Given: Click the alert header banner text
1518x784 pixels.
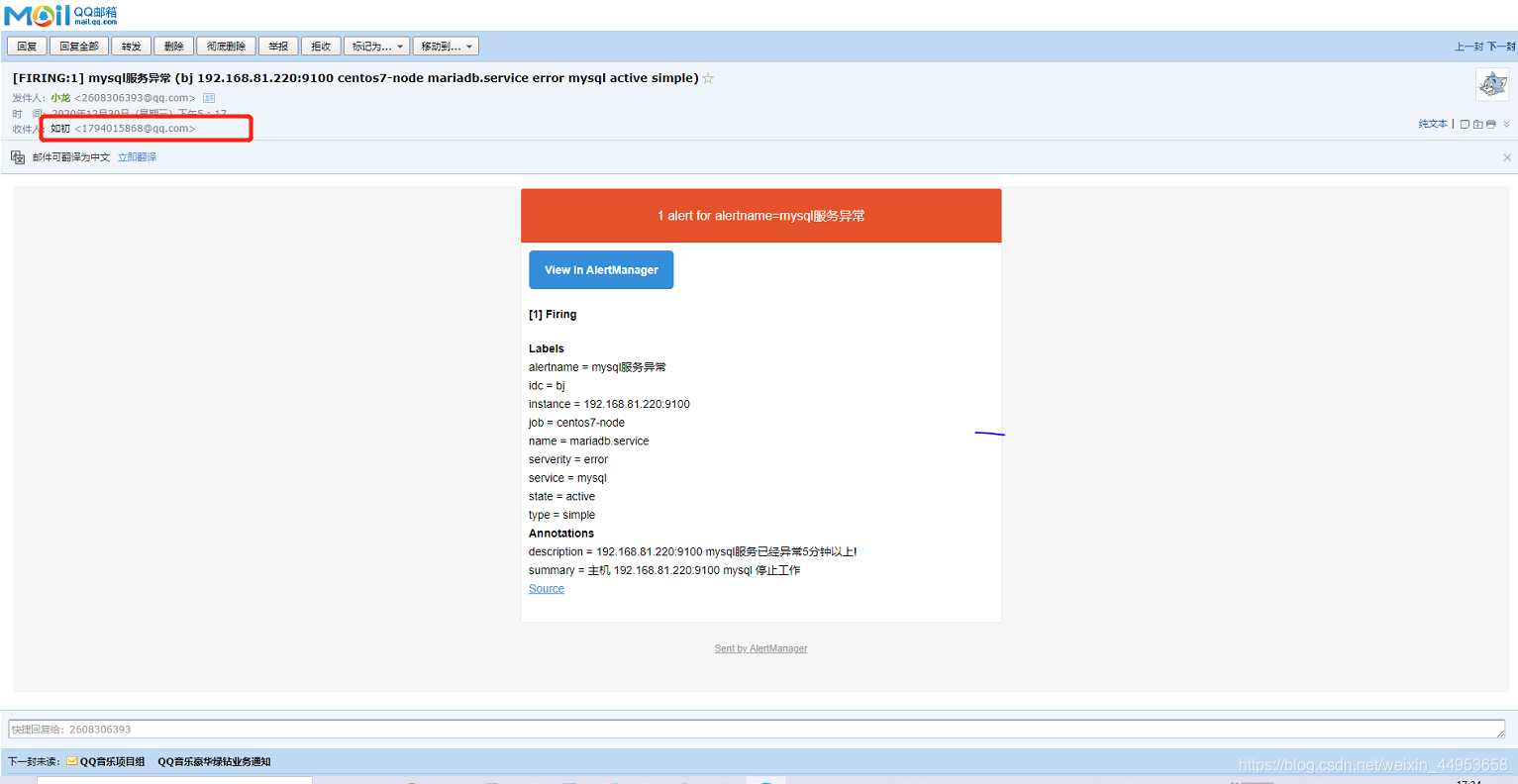Looking at the screenshot, I should tap(760, 216).
